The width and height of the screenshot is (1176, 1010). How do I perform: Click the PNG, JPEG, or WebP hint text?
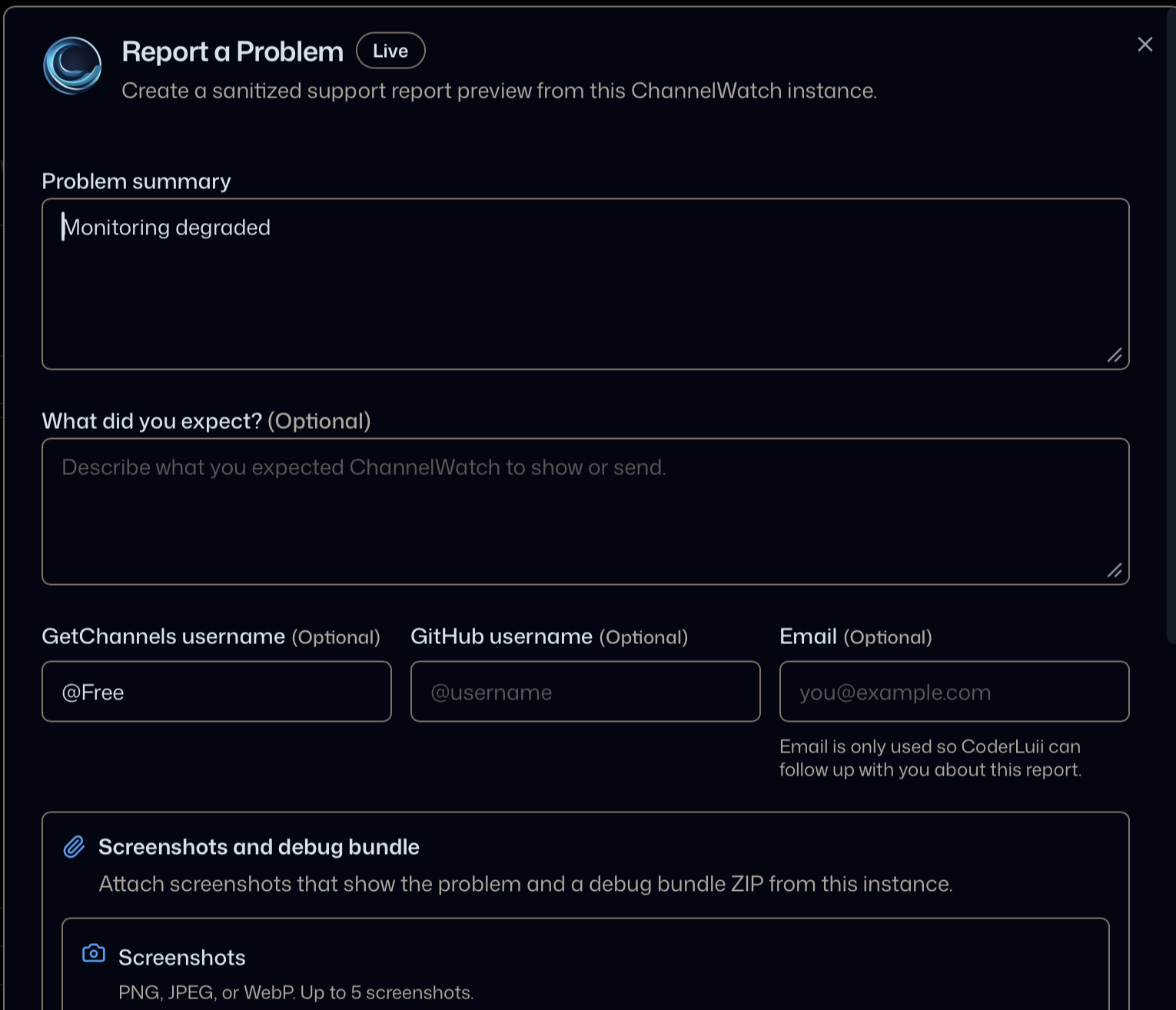(x=296, y=992)
